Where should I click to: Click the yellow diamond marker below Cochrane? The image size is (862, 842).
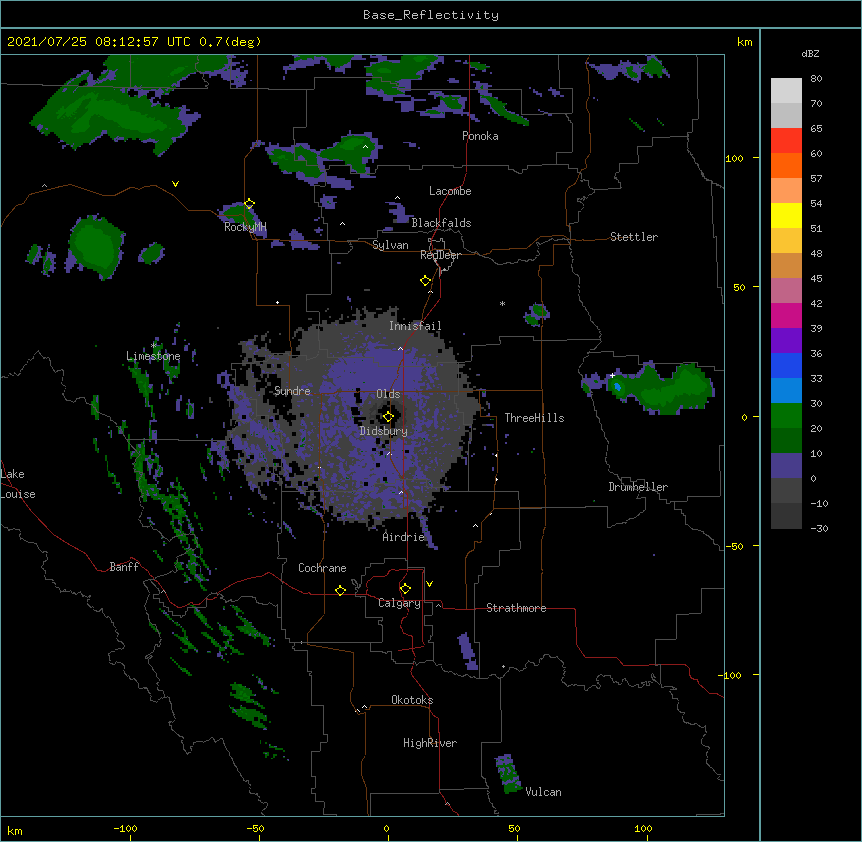coord(340,590)
